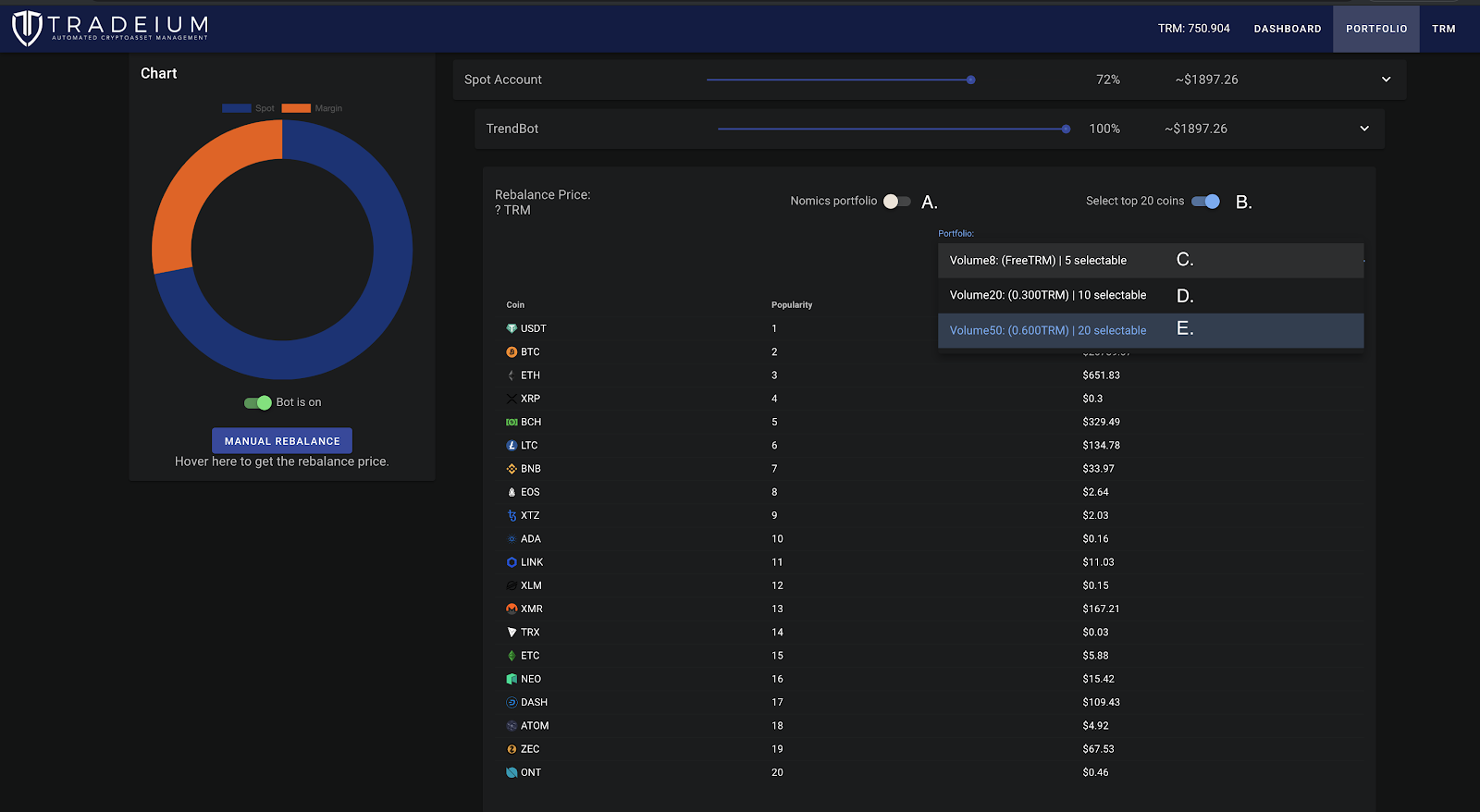
Task: Toggle the Nomics portfolio switch
Action: point(896,201)
